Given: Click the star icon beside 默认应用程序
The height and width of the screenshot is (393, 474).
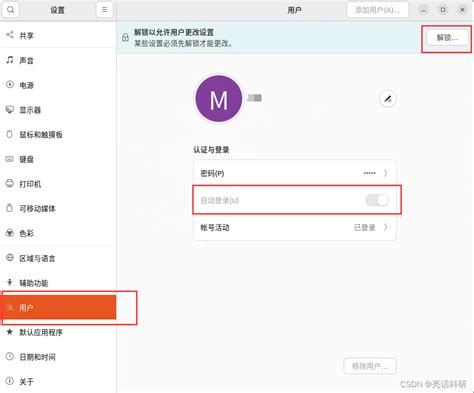Looking at the screenshot, I should [10, 332].
